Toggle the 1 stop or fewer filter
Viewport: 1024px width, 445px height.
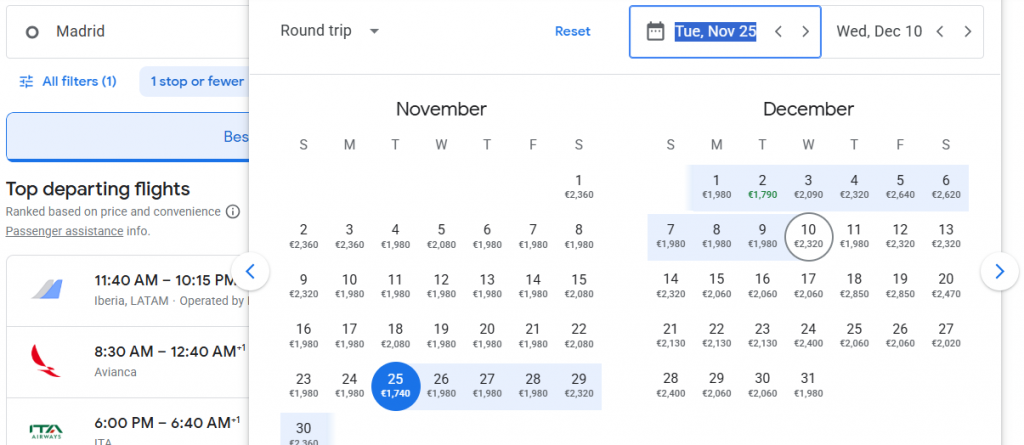tap(197, 82)
